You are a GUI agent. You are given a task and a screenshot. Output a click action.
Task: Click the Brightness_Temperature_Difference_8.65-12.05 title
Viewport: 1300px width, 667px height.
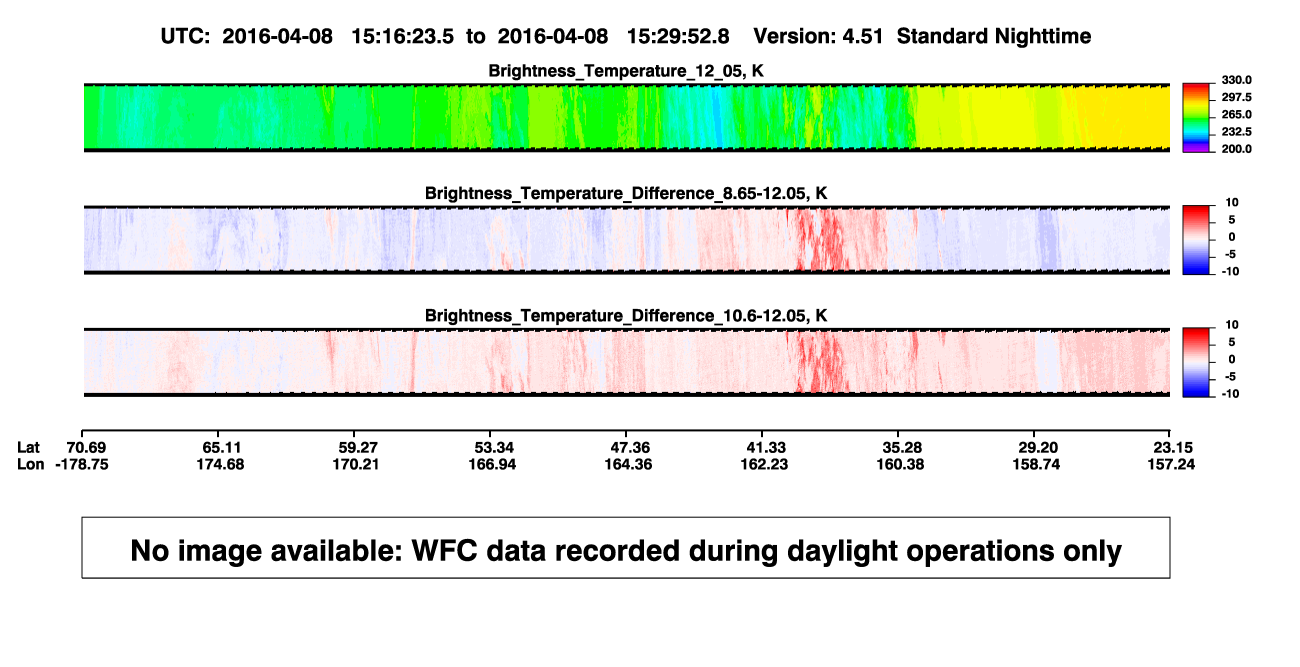point(626,193)
